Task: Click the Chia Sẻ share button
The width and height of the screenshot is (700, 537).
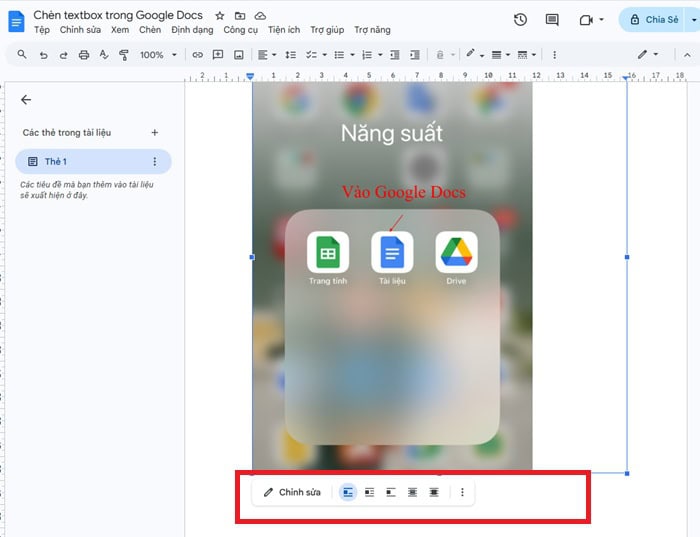Action: pyautogui.click(x=654, y=20)
